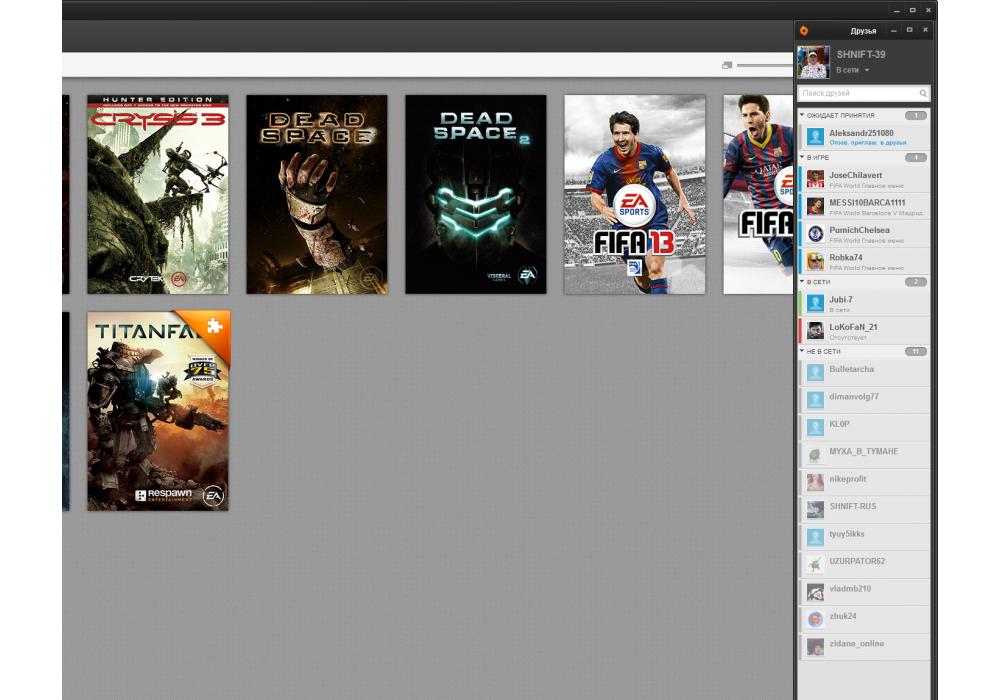1000x700 pixels.
Task: Collapse the 'НЕ В СЕТИ' friends group
Action: pos(802,351)
